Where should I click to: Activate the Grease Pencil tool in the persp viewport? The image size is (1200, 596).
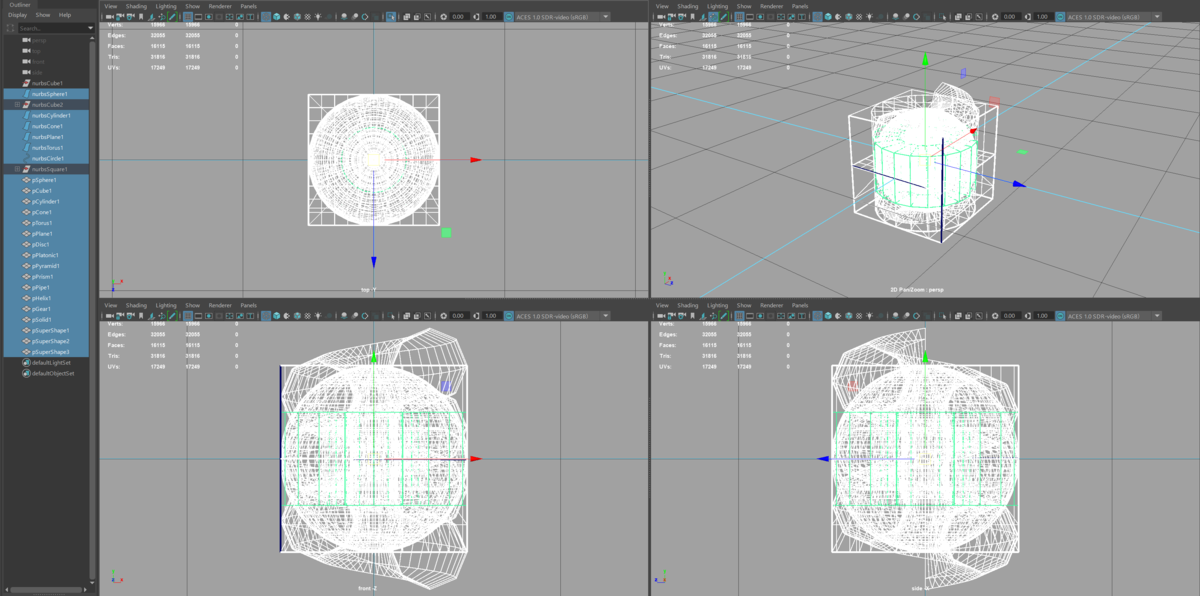click(x=722, y=15)
